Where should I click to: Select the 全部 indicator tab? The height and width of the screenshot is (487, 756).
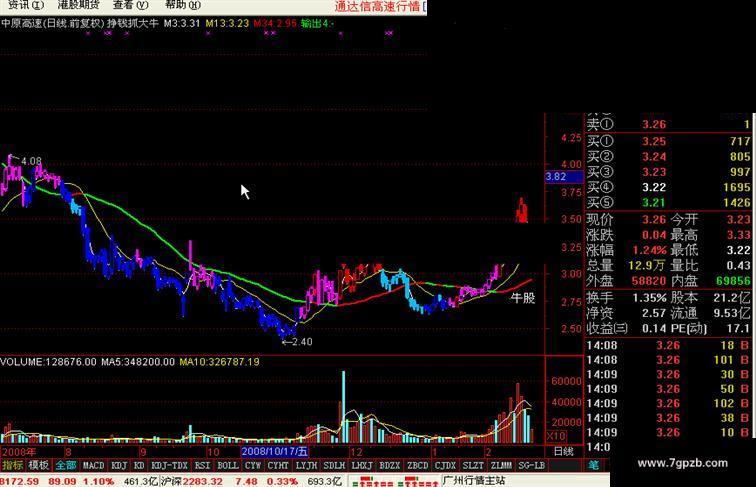tap(66, 465)
